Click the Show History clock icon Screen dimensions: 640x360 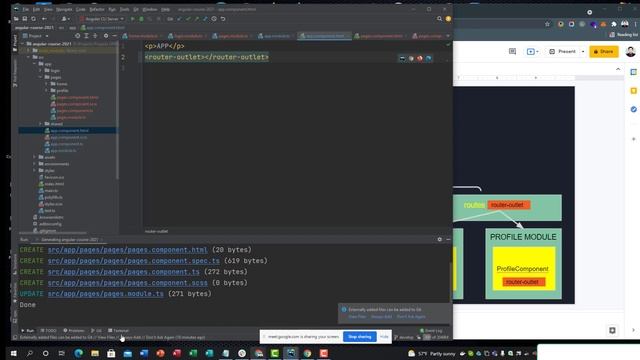[x=214, y=19]
